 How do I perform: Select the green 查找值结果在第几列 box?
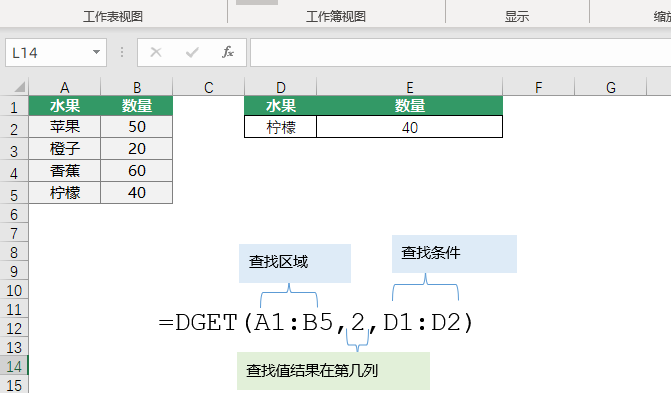333,371
